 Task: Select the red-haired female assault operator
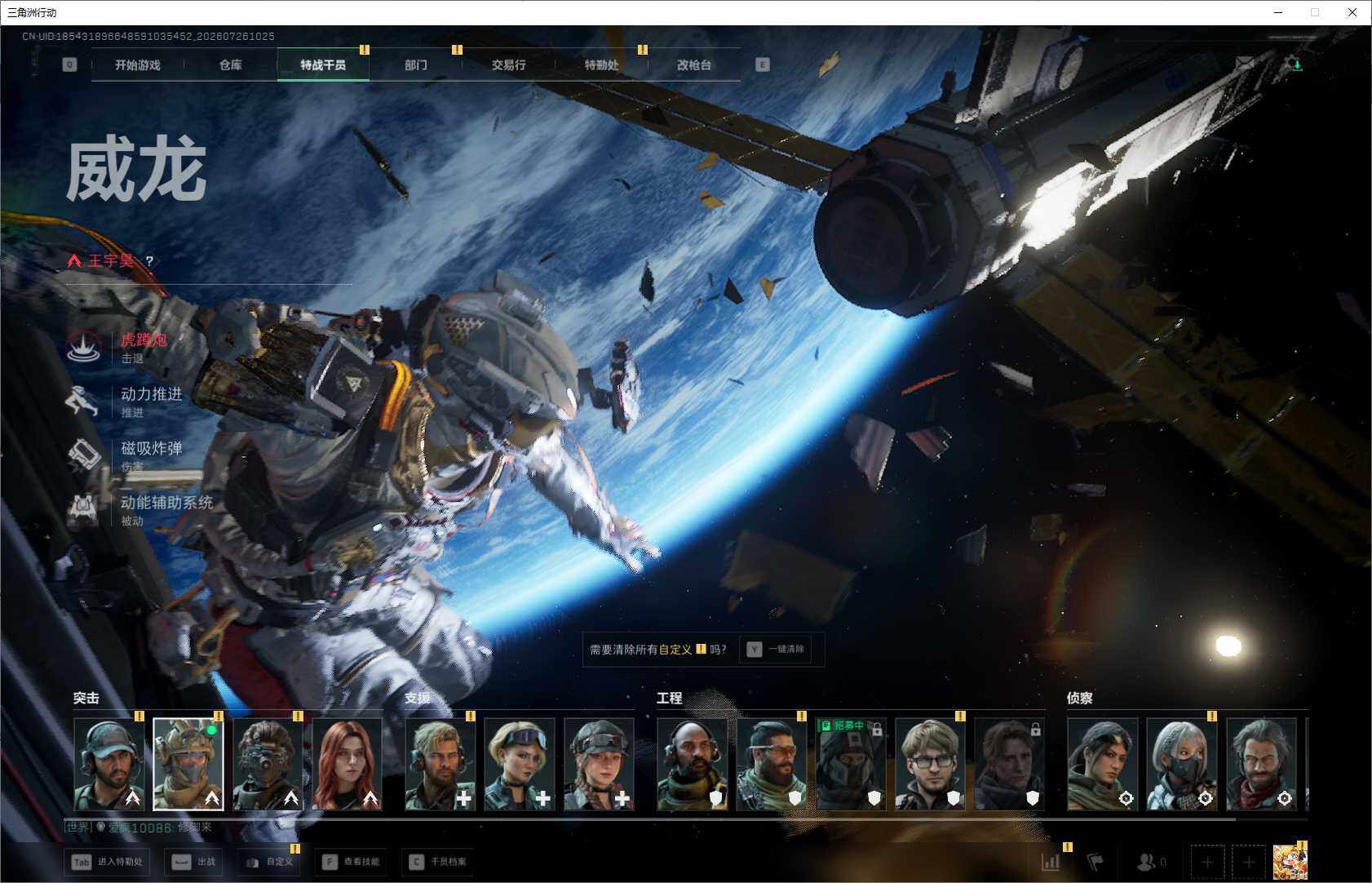pyautogui.click(x=347, y=764)
